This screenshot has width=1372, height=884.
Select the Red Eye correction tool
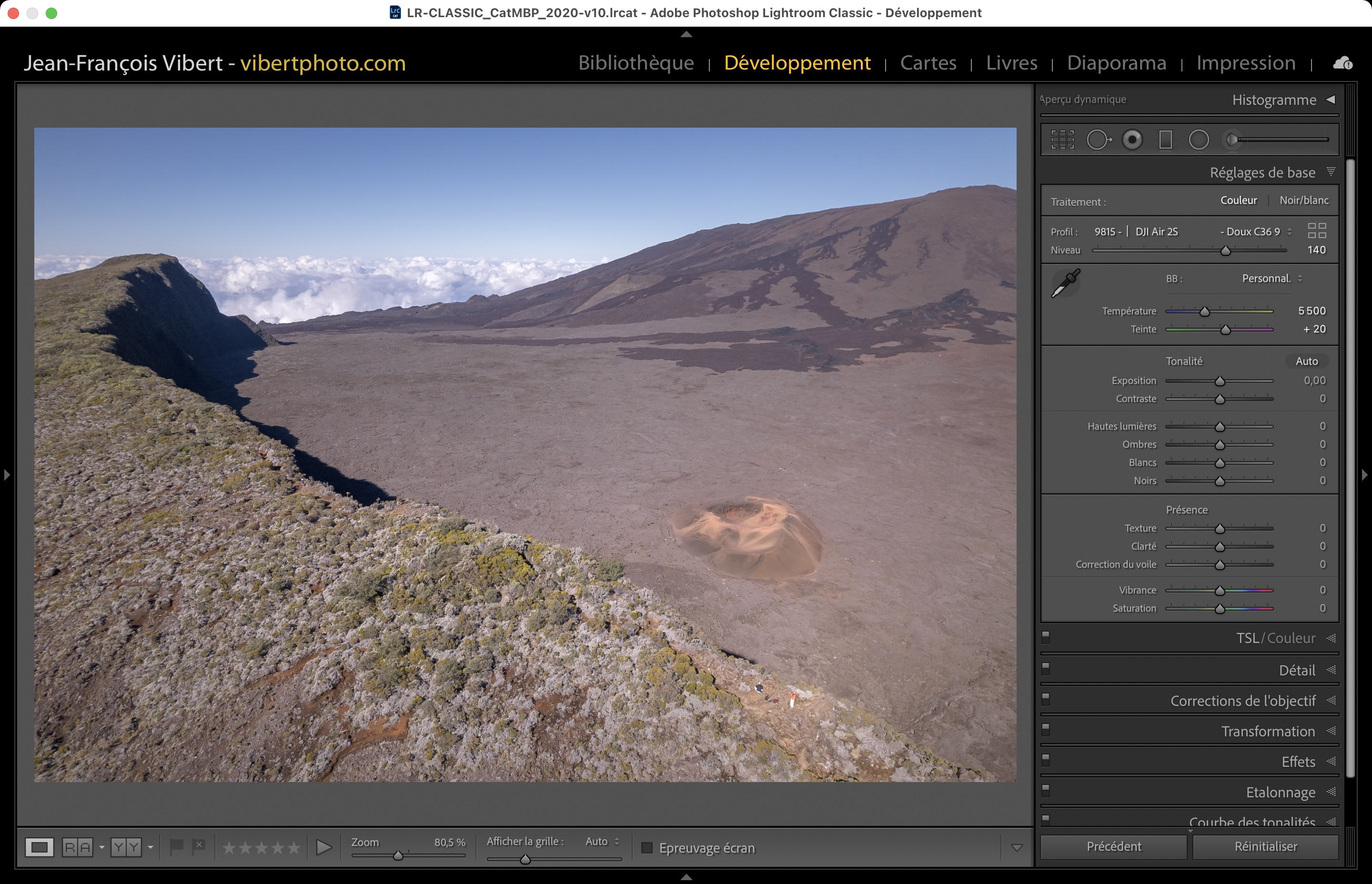point(1132,140)
